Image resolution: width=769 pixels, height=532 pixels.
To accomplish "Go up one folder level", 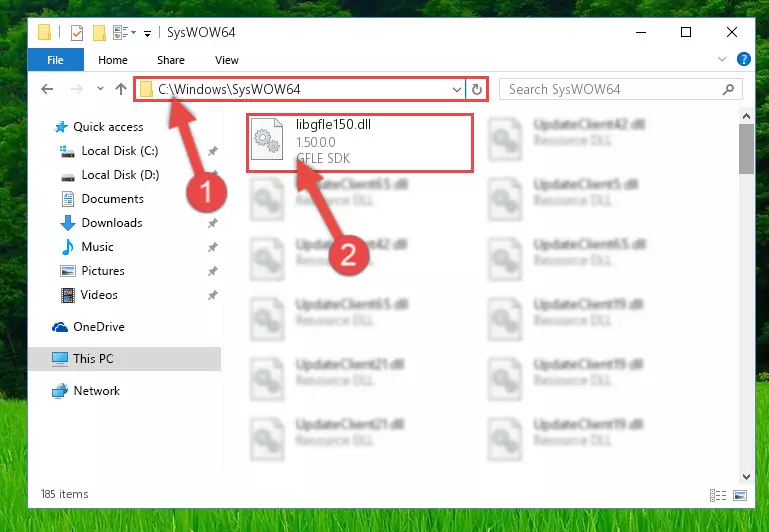I will click(x=121, y=89).
